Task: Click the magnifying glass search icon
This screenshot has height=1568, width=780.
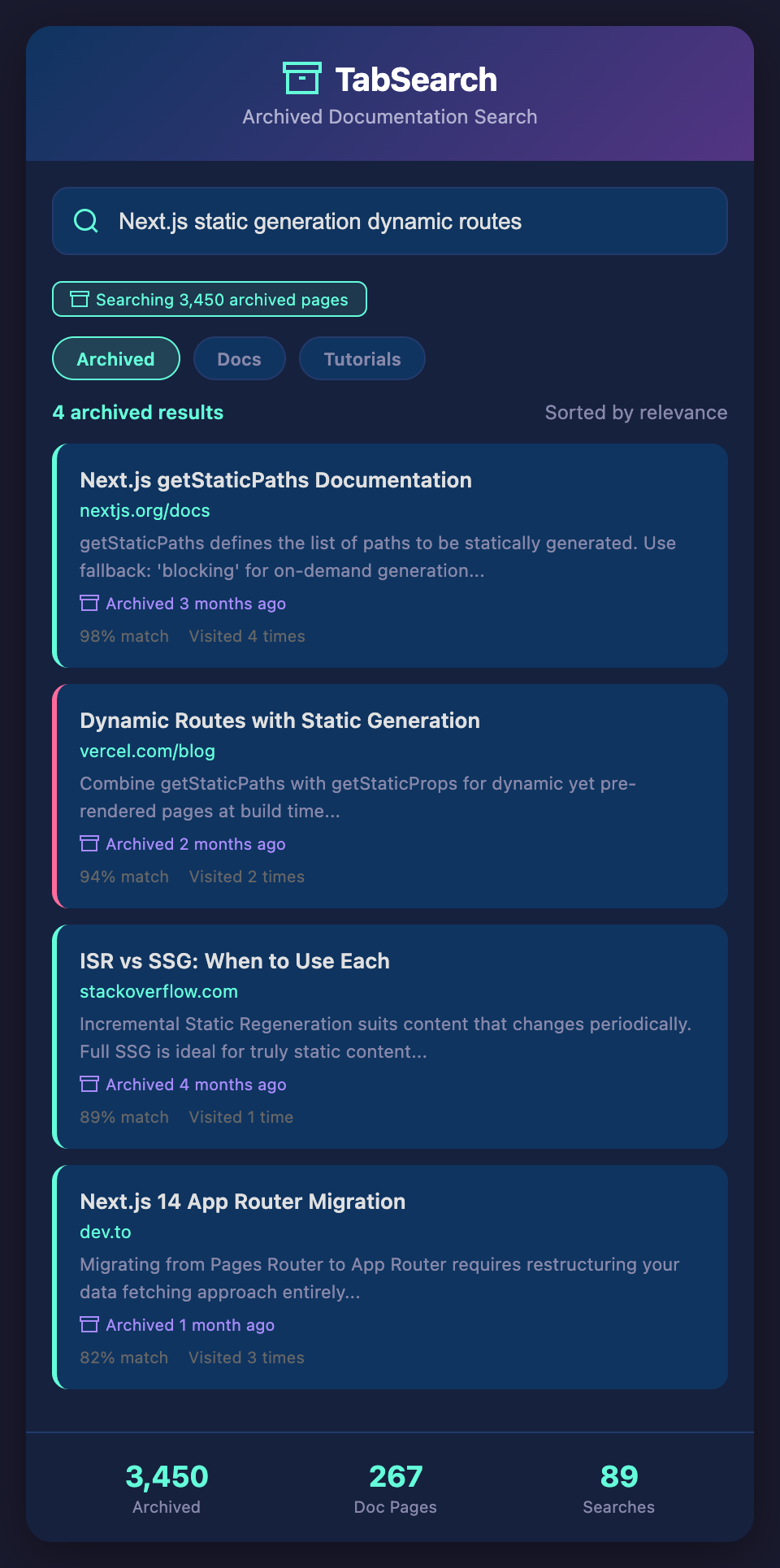Action: tap(86, 221)
